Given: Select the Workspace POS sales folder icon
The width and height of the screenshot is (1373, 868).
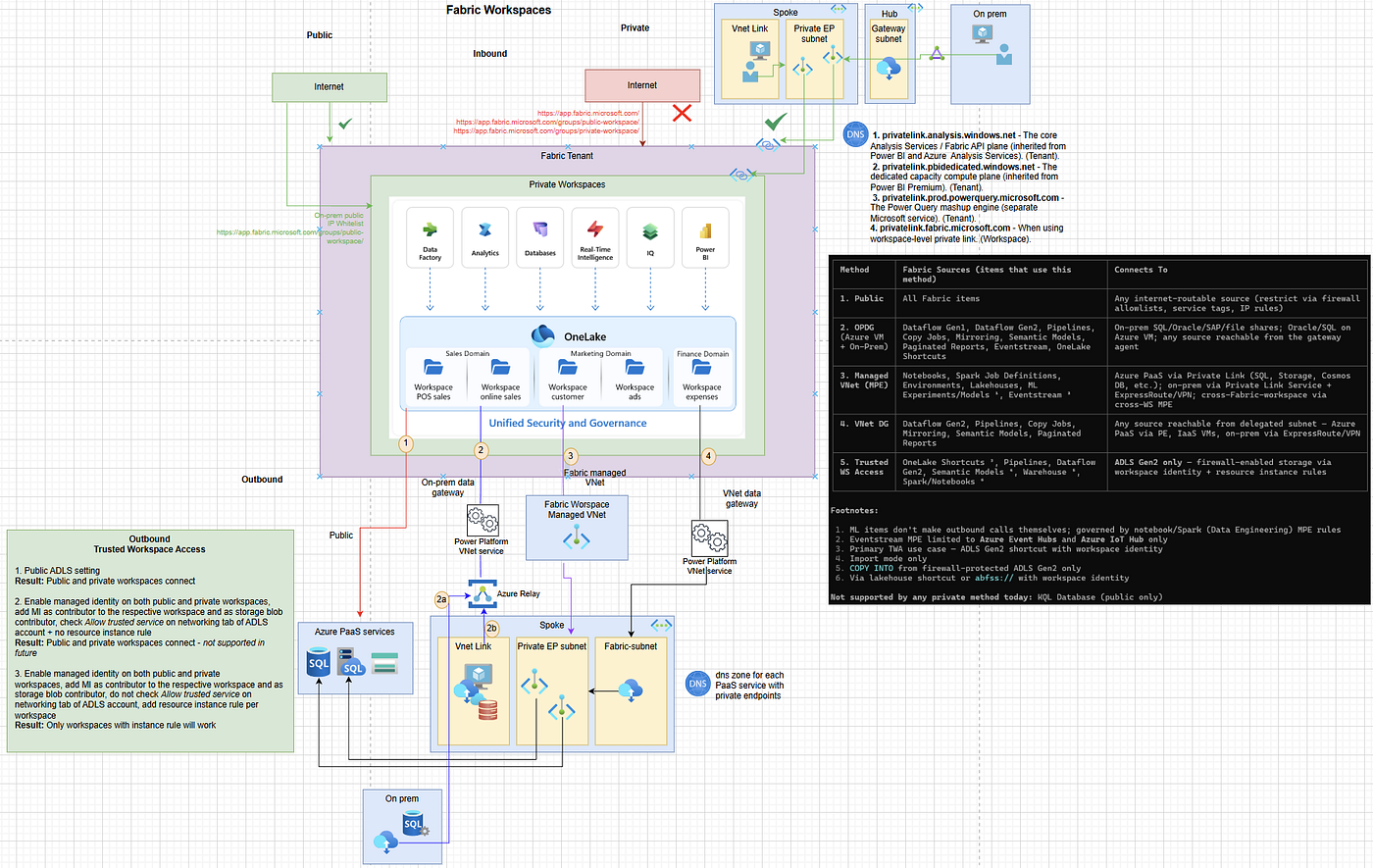Looking at the screenshot, I should click(x=433, y=367).
